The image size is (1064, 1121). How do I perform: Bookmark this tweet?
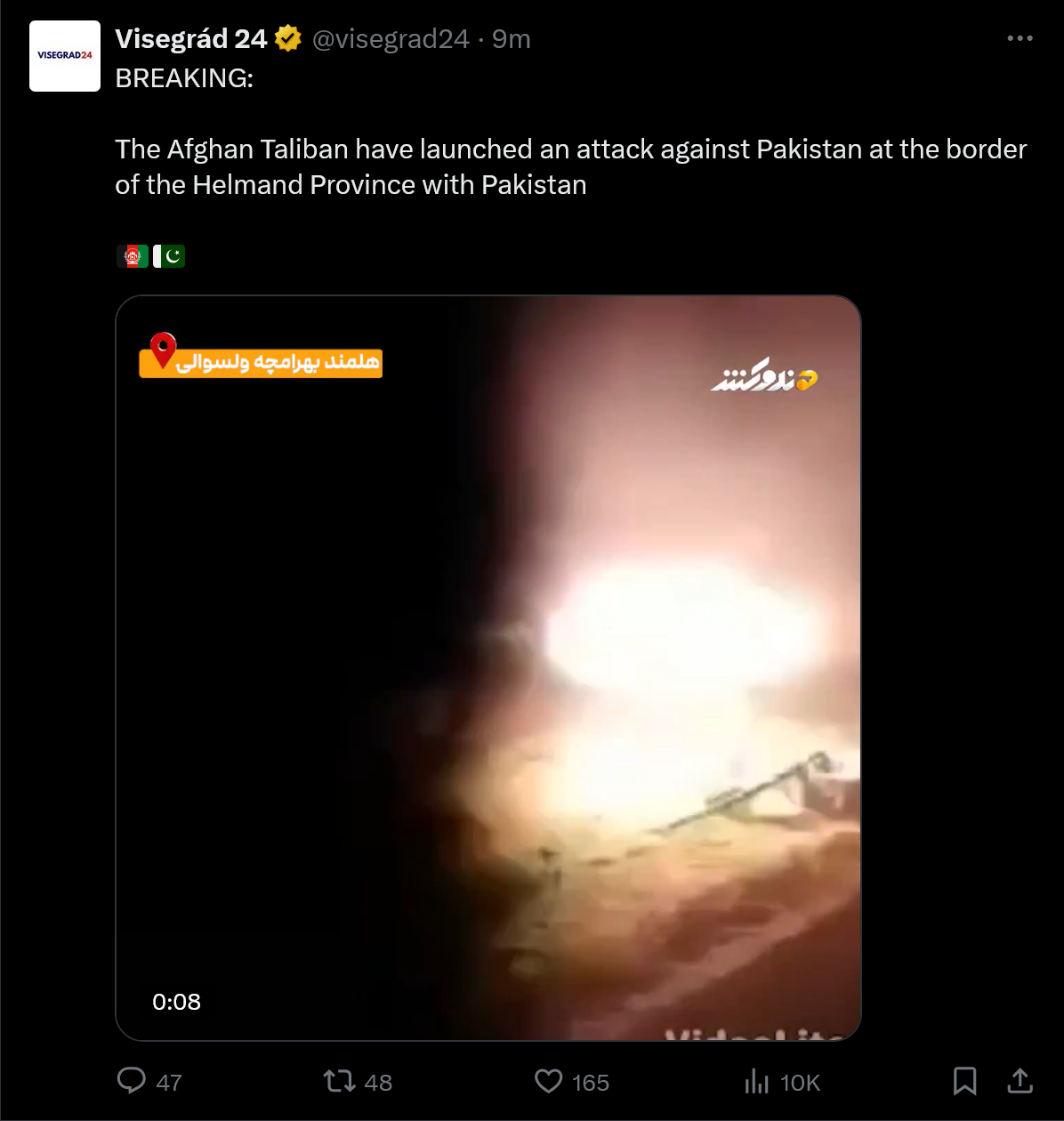click(x=964, y=1081)
